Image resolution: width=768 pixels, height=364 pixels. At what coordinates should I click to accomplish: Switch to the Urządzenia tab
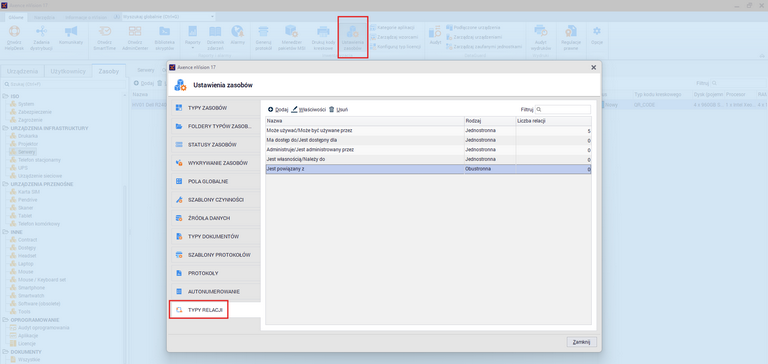(x=23, y=71)
